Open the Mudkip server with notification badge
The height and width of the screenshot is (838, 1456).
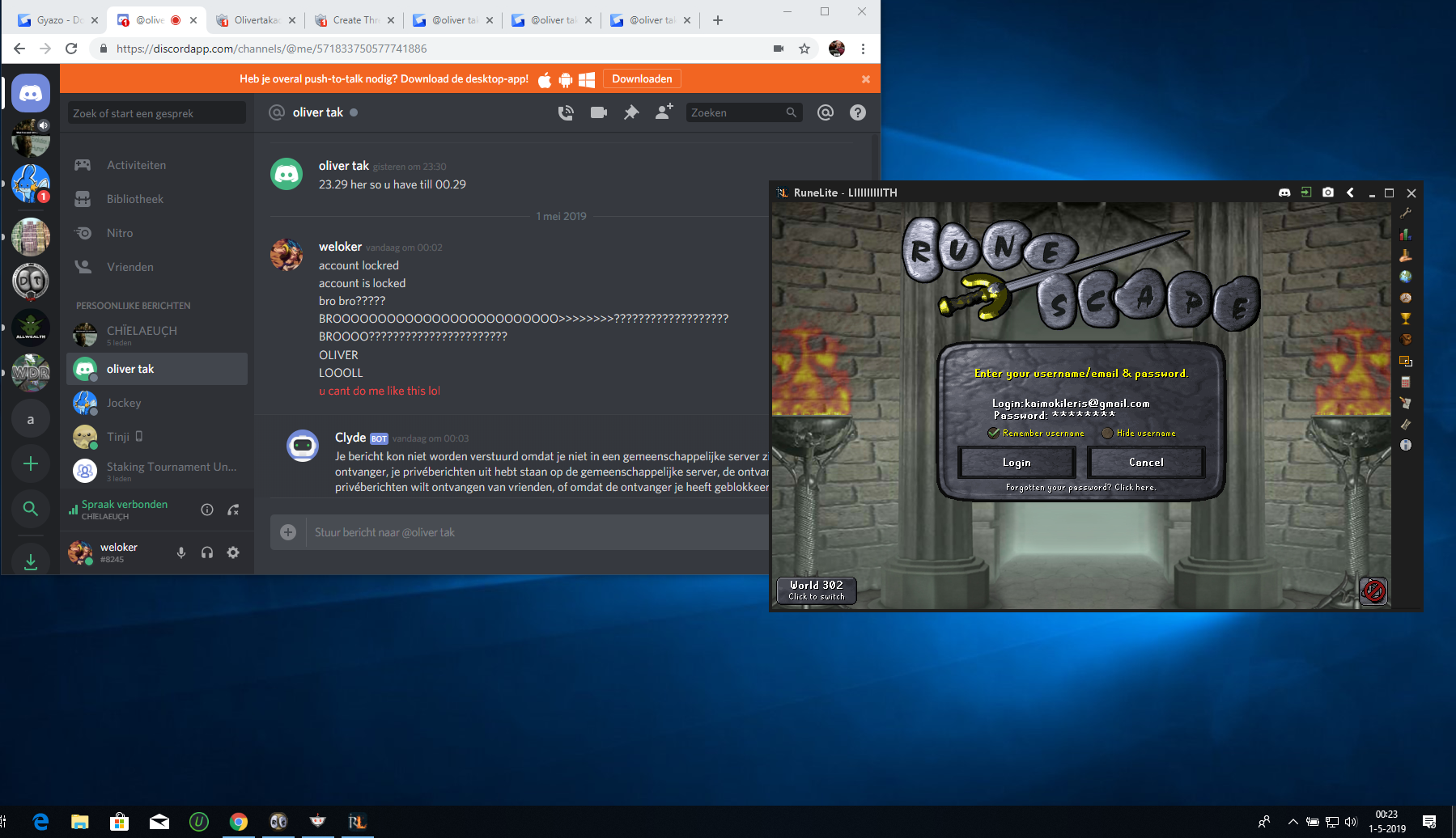point(31,184)
